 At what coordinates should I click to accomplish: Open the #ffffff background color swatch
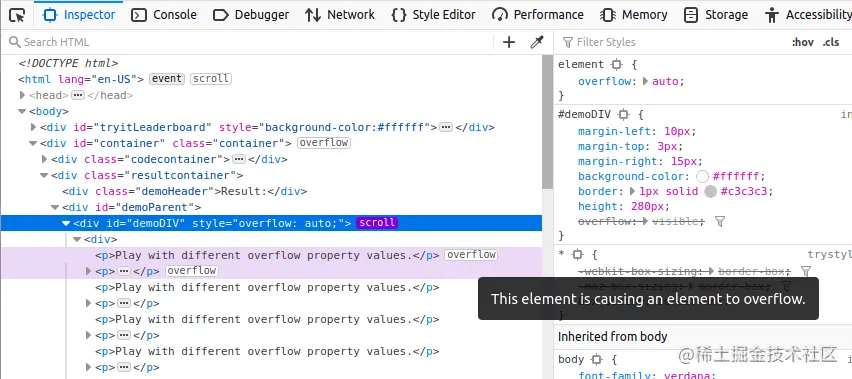[703, 176]
